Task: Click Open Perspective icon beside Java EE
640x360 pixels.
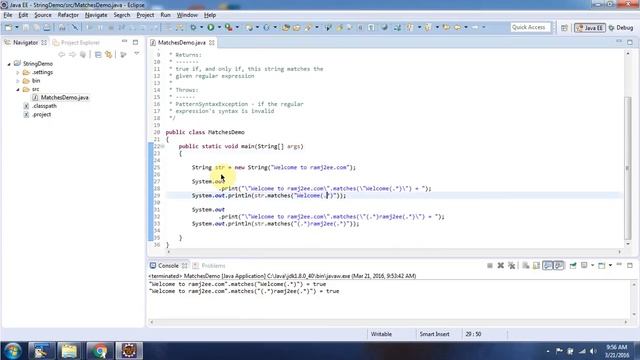Action: (x=564, y=28)
